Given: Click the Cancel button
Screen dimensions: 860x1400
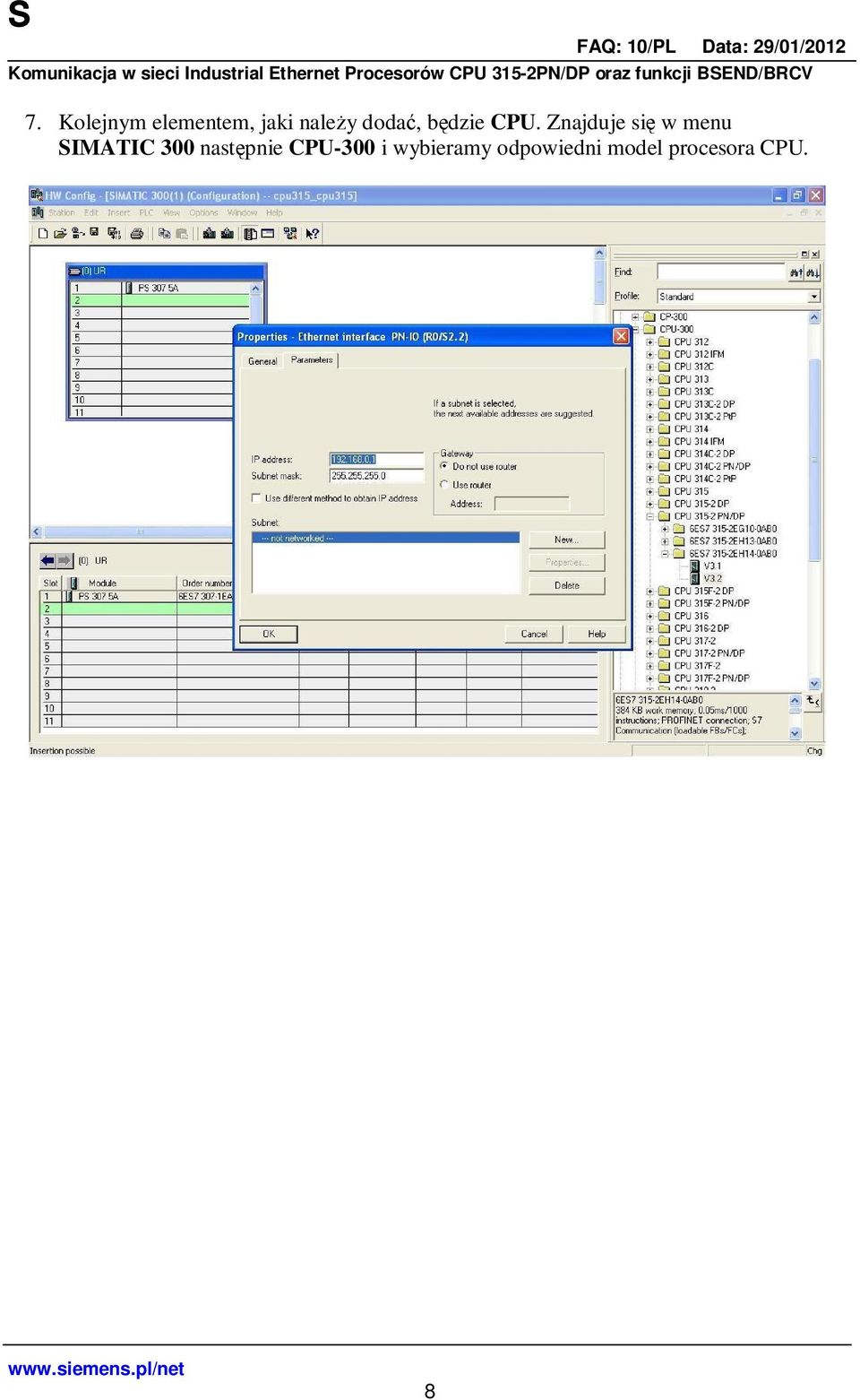Looking at the screenshot, I should coord(534,634).
